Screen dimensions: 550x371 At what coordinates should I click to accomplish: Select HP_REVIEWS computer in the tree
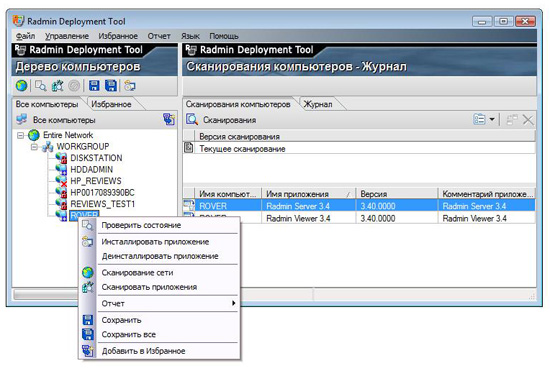(96, 181)
